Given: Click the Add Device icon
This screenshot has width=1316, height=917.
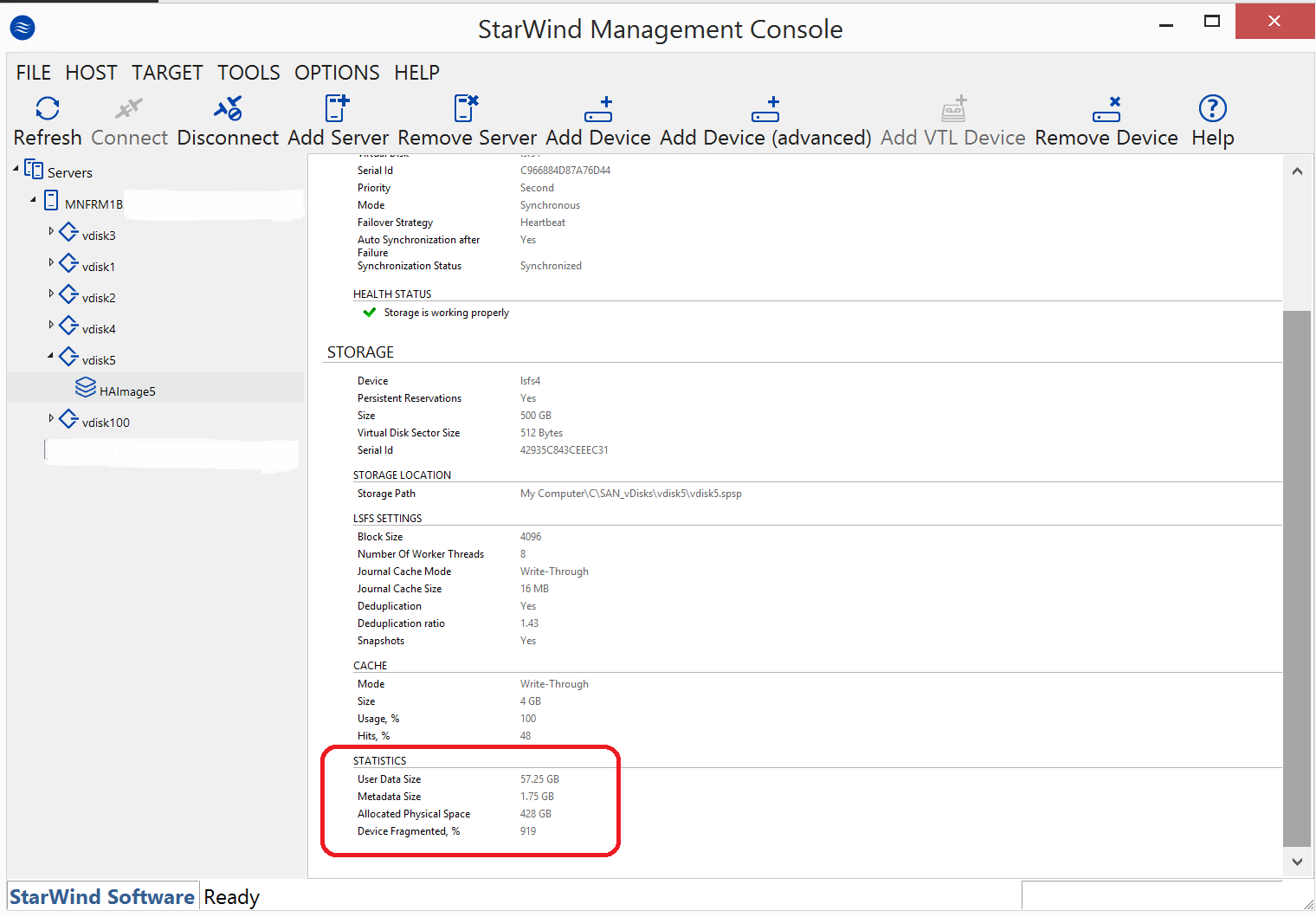Looking at the screenshot, I should click(598, 109).
